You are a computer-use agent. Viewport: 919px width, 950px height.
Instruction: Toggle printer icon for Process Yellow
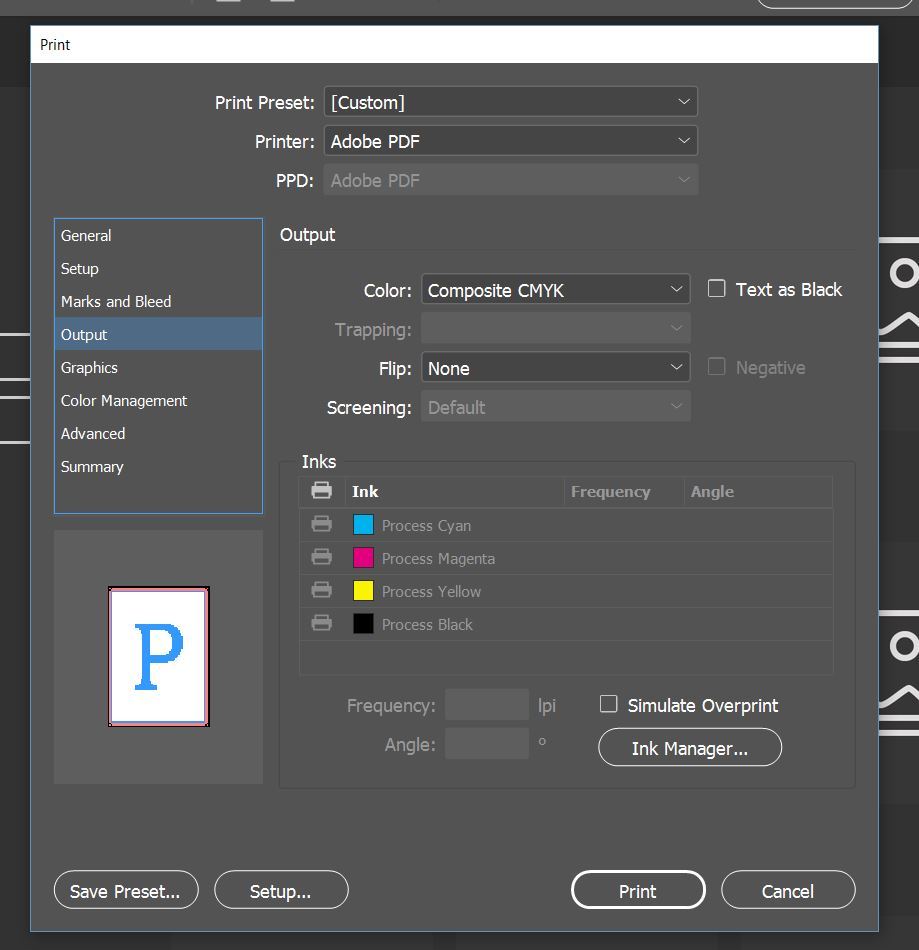321,590
